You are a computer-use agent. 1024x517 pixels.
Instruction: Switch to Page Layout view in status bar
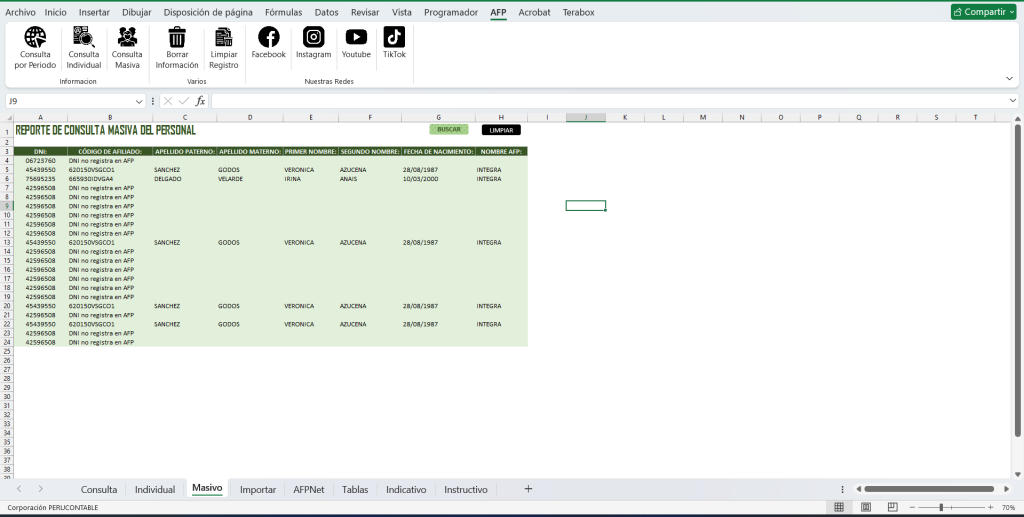[864, 507]
